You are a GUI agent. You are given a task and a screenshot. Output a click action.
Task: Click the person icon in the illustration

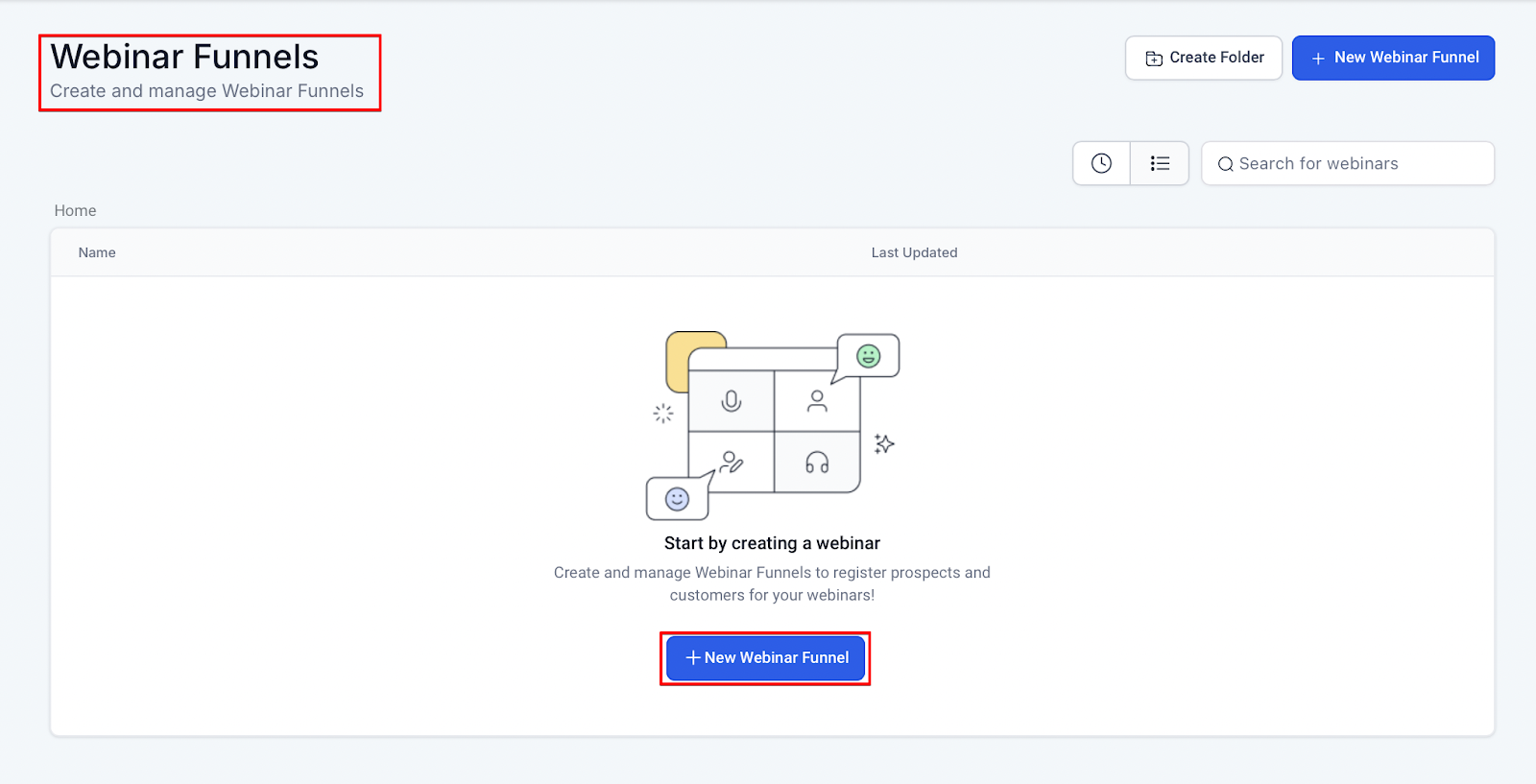817,401
